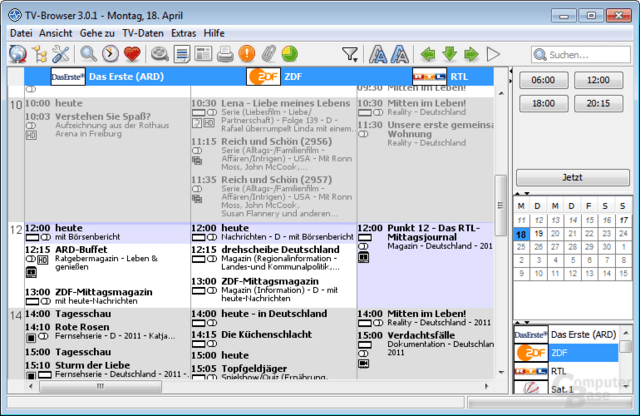Open settings via wrench and screwdriver icon
The image size is (640, 416).
click(x=61, y=54)
